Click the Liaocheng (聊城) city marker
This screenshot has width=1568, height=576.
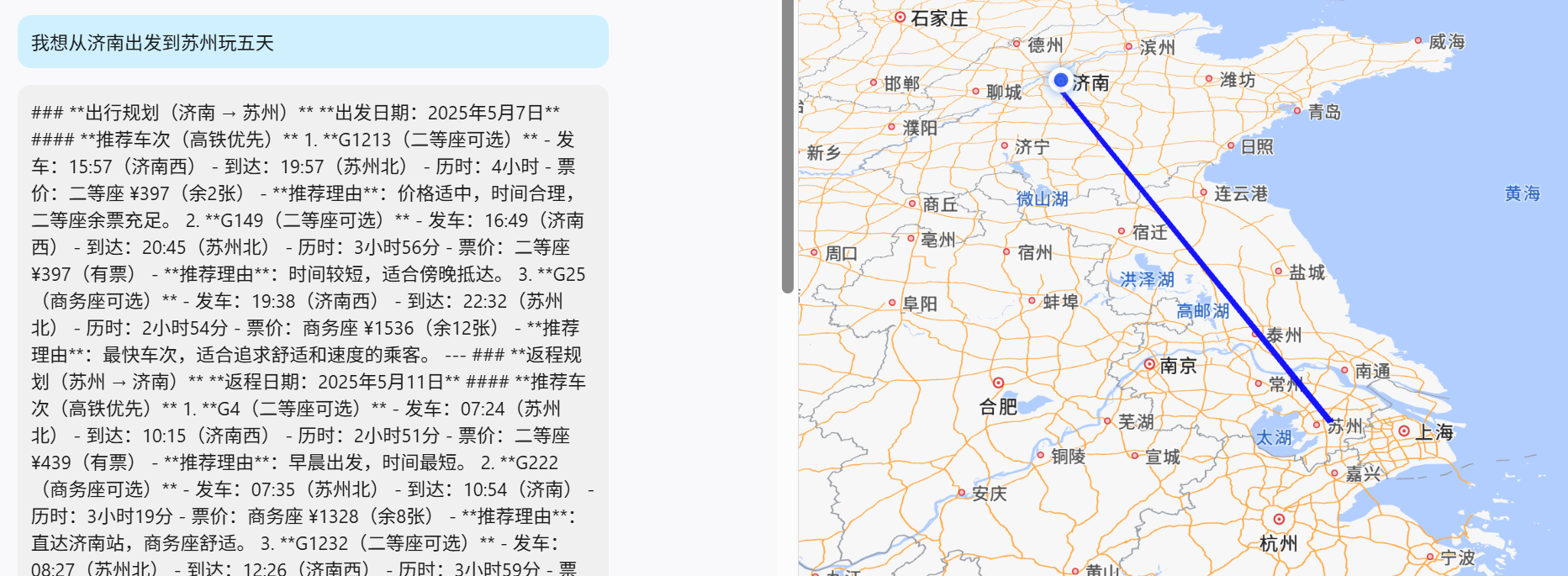975,91
